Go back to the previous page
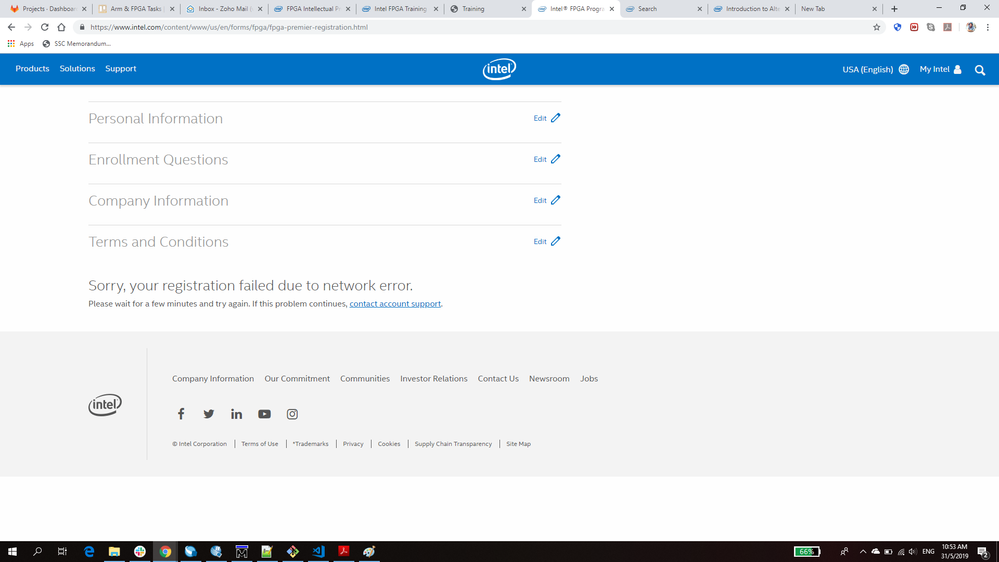 (11, 27)
